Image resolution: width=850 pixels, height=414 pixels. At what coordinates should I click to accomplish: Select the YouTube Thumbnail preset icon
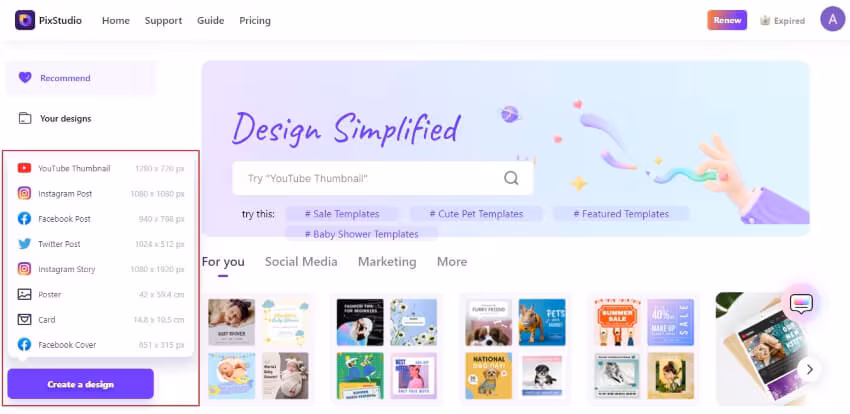pyautogui.click(x=24, y=169)
